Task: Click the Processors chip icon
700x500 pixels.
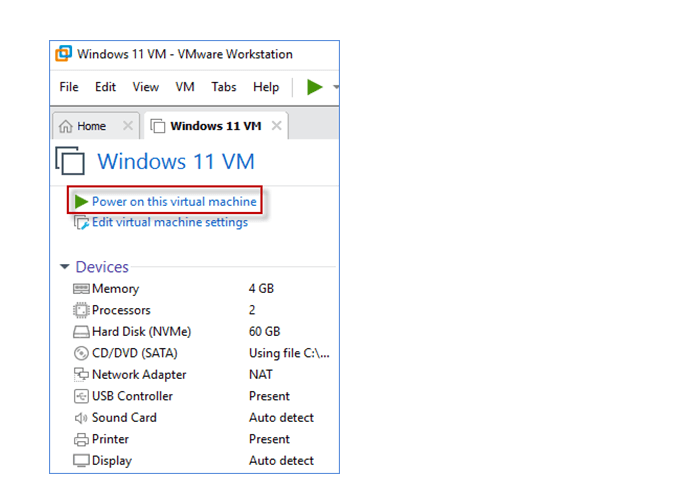Action: pos(81,310)
